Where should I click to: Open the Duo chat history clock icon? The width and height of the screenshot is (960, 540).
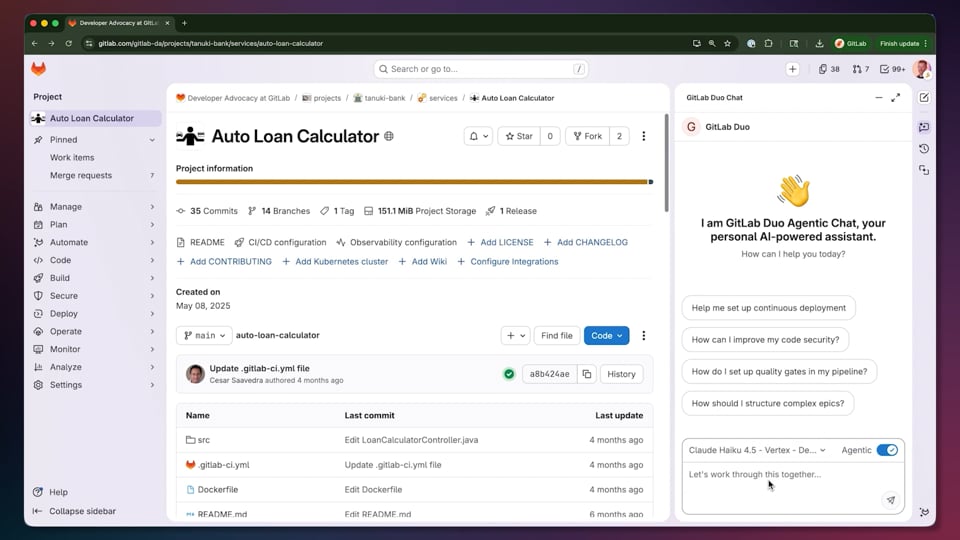pyautogui.click(x=924, y=149)
